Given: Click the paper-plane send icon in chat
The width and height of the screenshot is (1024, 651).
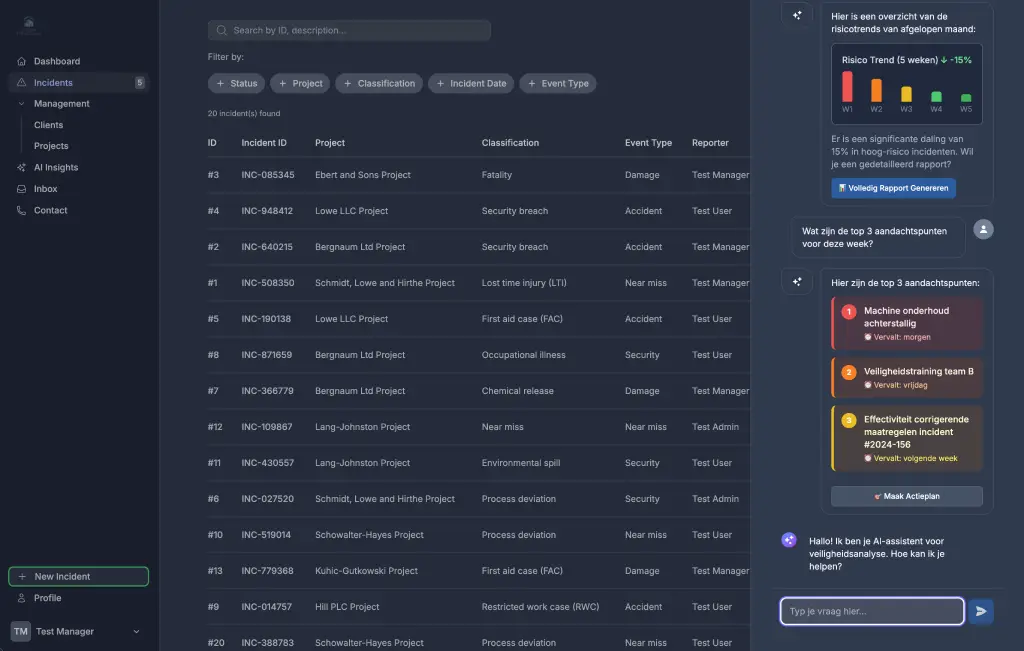Looking at the screenshot, I should coord(981,611).
